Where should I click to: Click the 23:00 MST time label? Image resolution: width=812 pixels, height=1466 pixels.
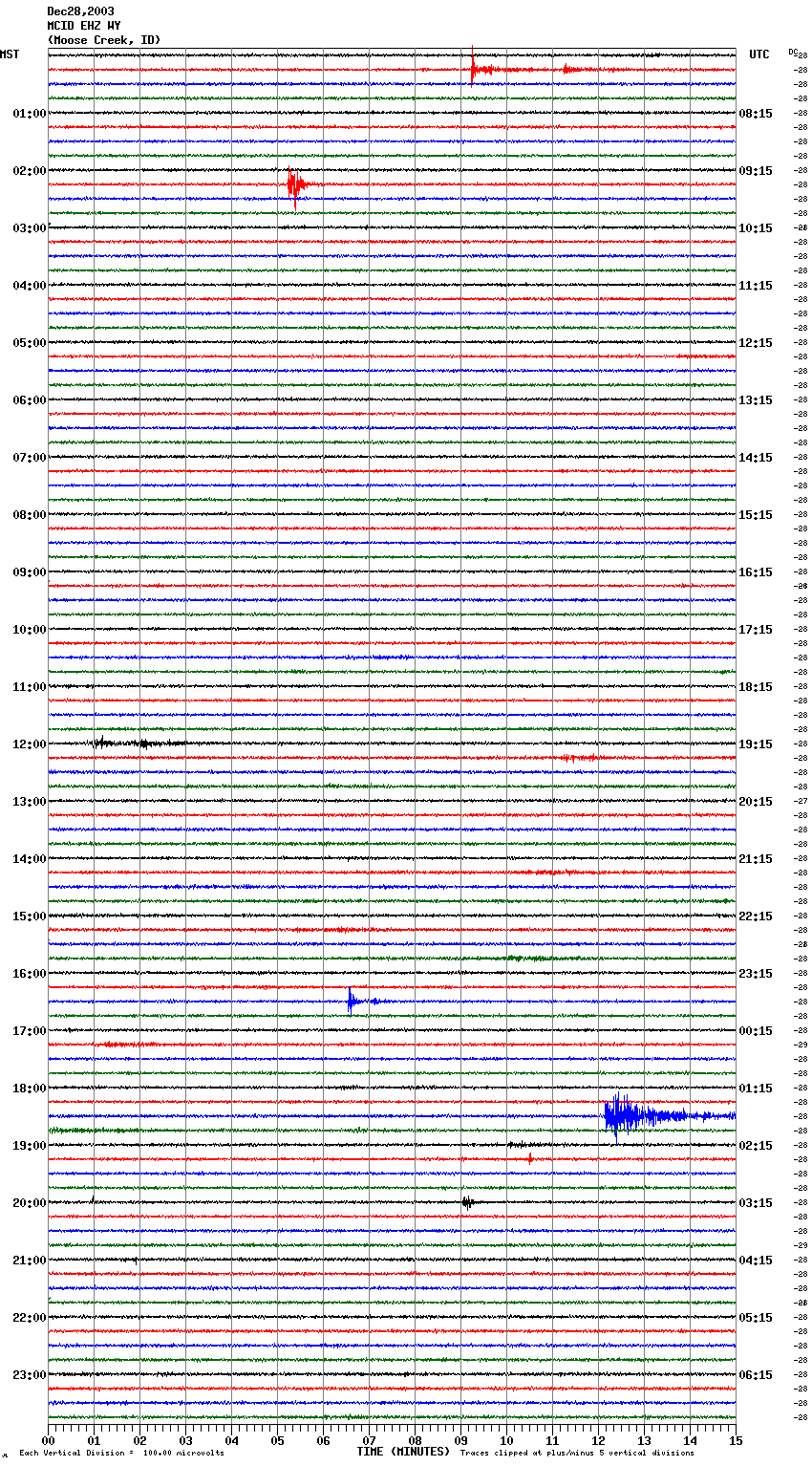tap(30, 1375)
